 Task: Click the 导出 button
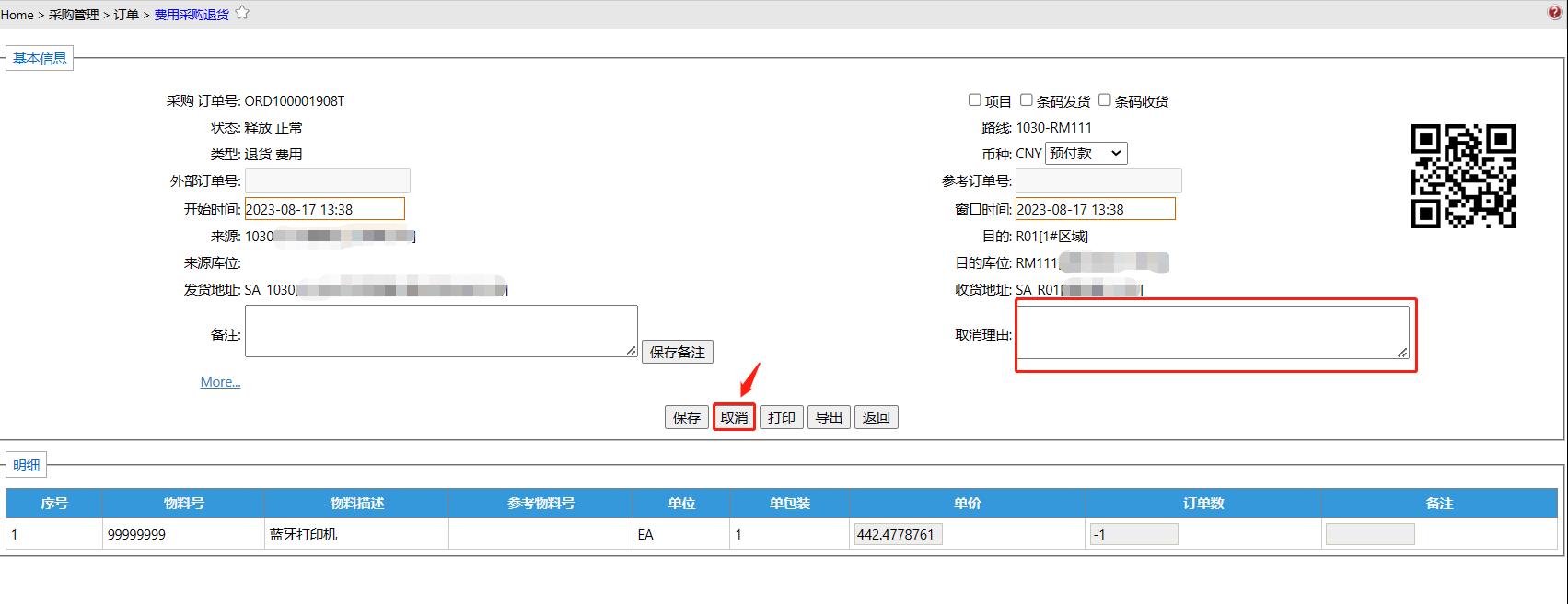point(829,417)
